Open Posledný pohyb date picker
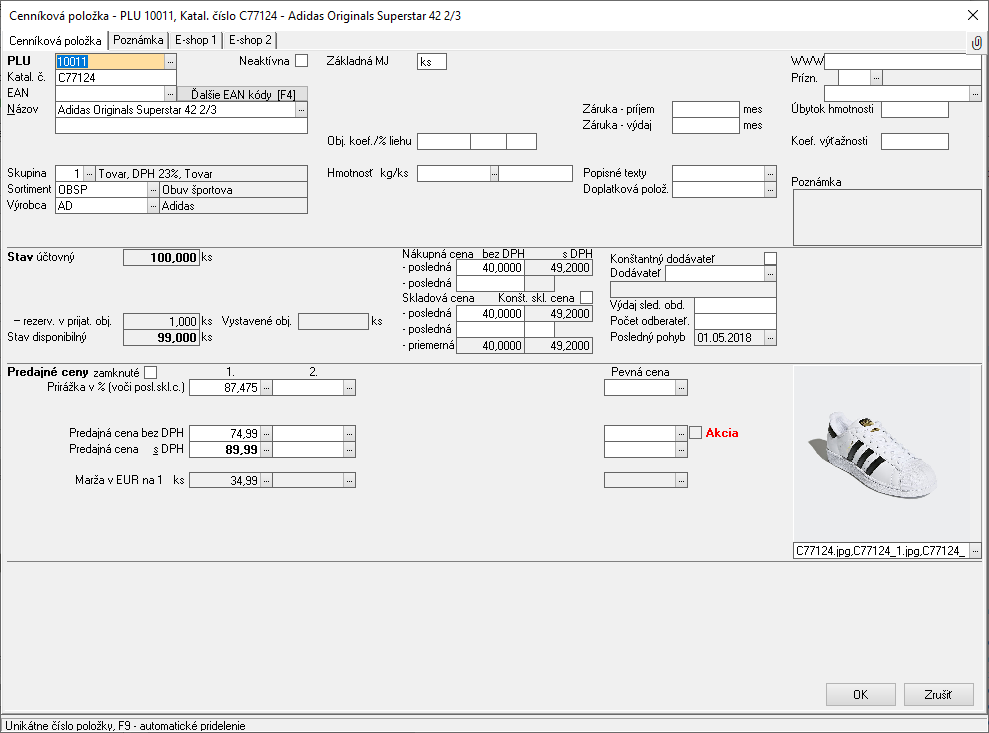The width and height of the screenshot is (989, 733). [770, 337]
